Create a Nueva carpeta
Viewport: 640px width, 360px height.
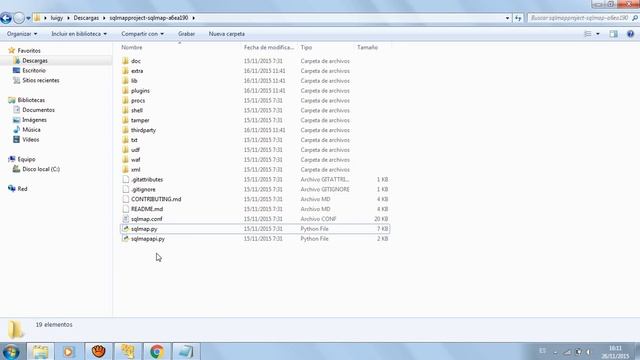[x=227, y=34]
